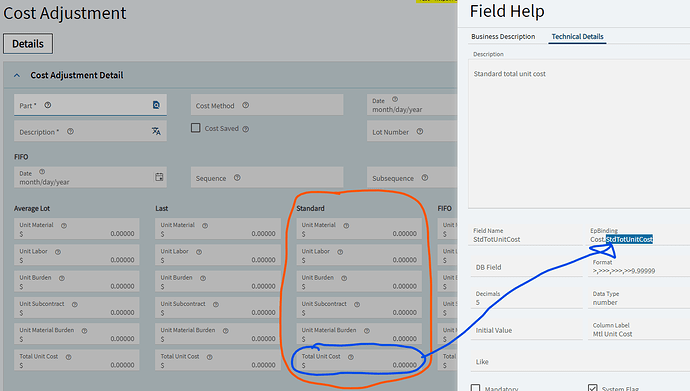690x391 pixels.
Task: Click the Details button
Action: (x=28, y=44)
